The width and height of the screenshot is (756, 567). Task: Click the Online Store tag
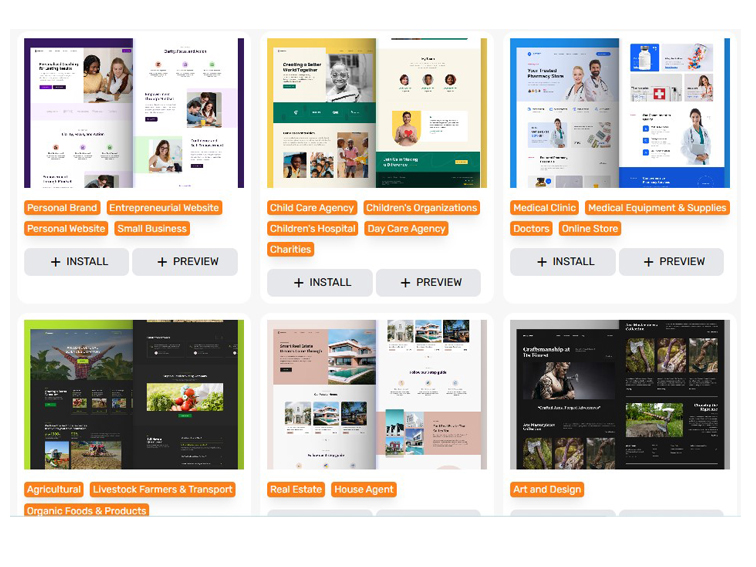[x=590, y=229]
